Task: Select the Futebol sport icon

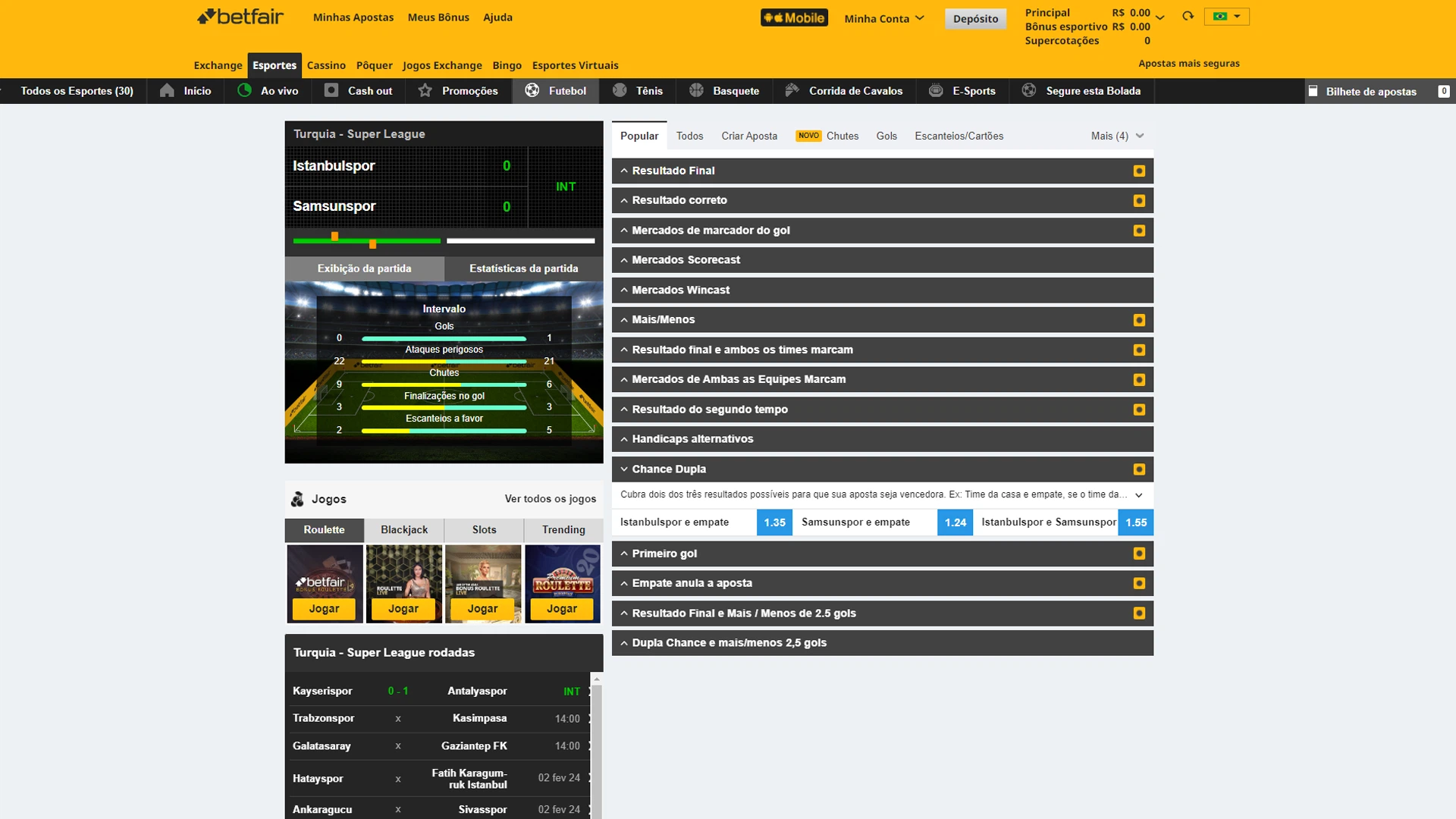Action: point(533,91)
